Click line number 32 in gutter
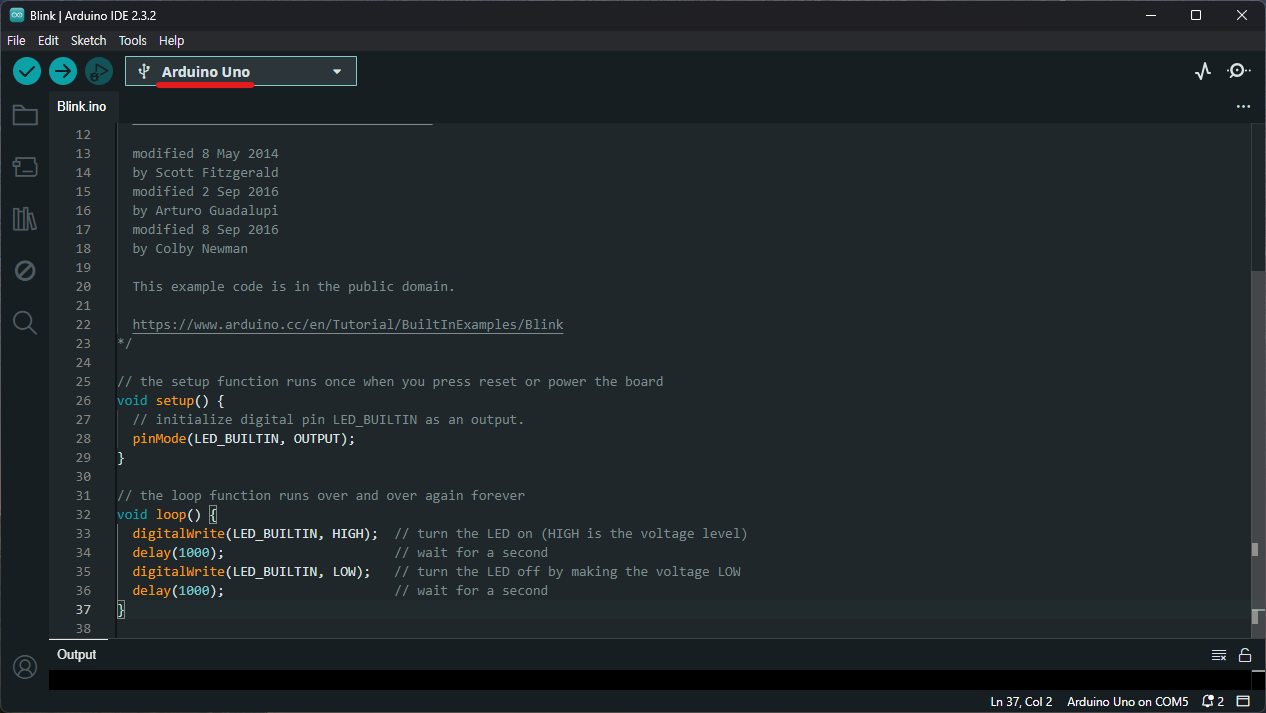The width and height of the screenshot is (1266, 713). pos(83,515)
